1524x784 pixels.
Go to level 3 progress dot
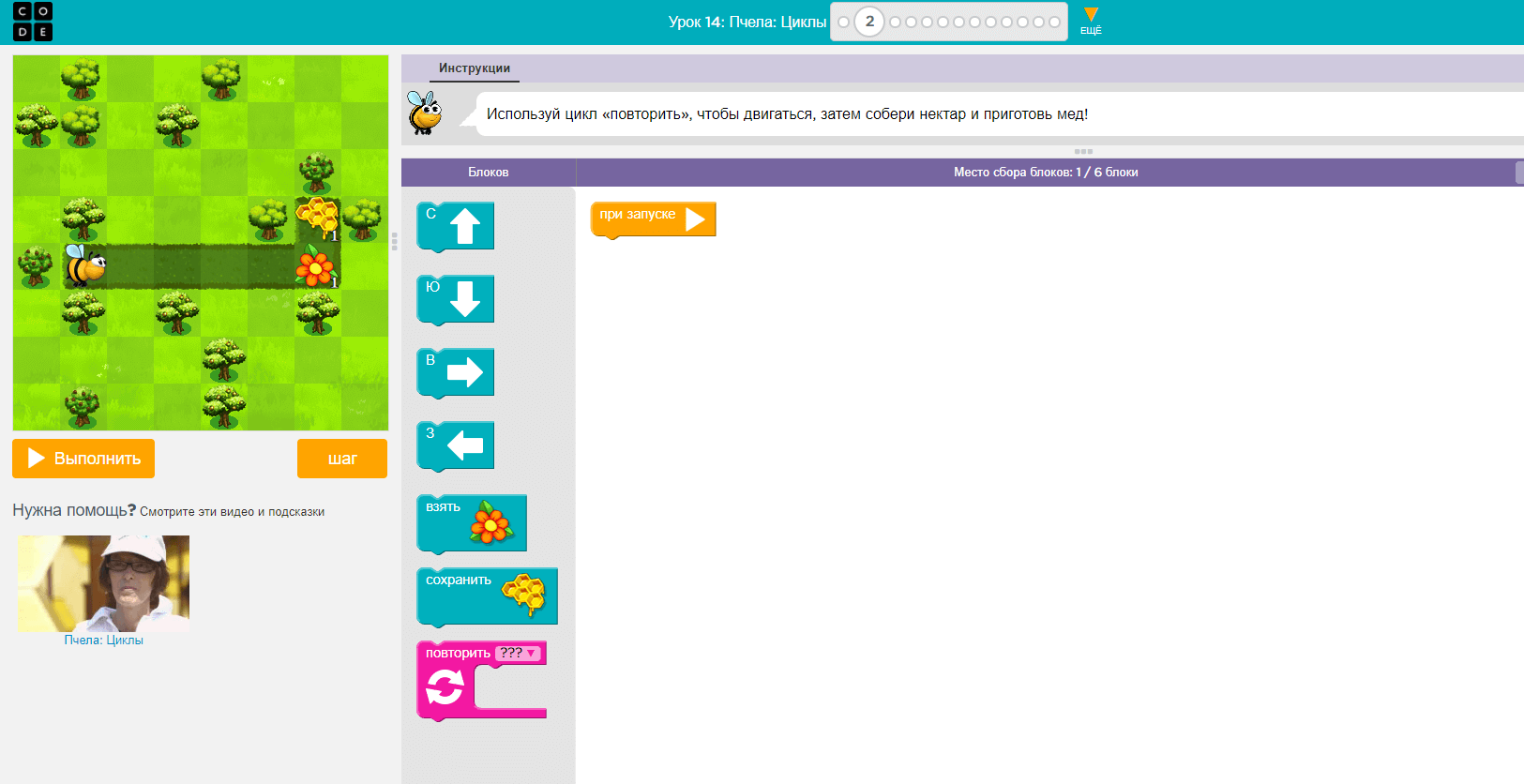(895, 22)
